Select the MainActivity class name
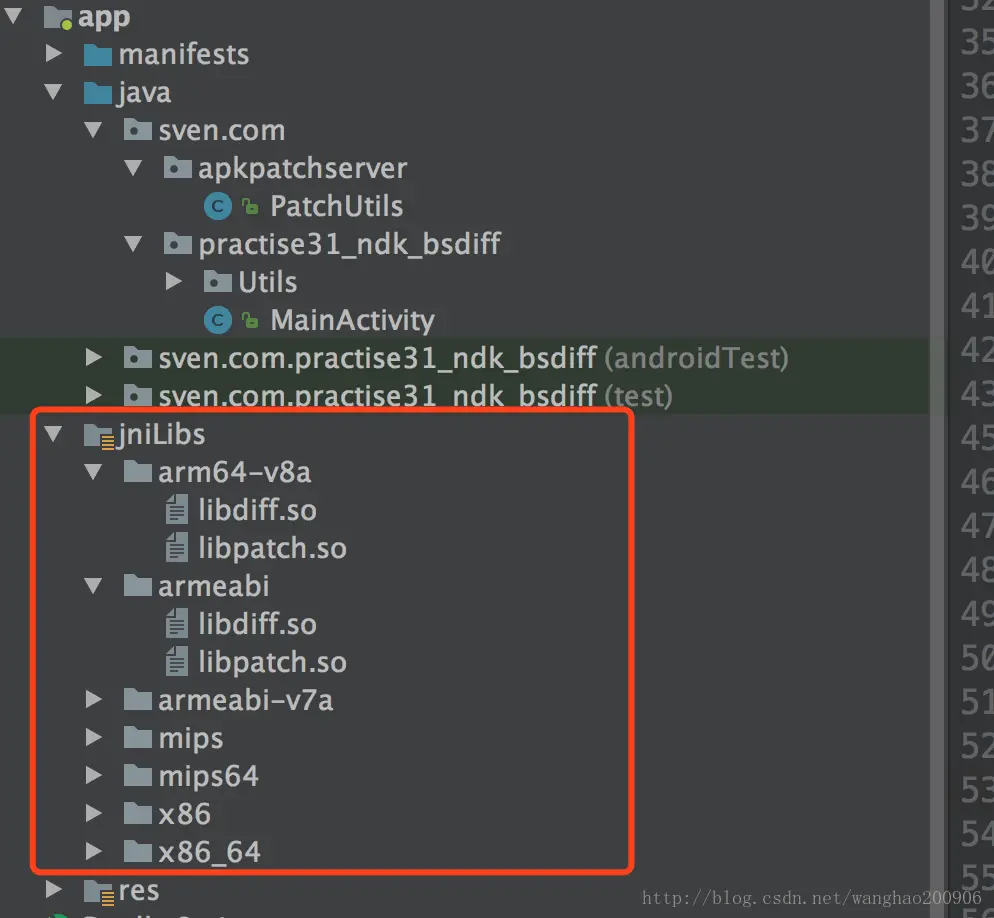994x918 pixels. pos(352,320)
